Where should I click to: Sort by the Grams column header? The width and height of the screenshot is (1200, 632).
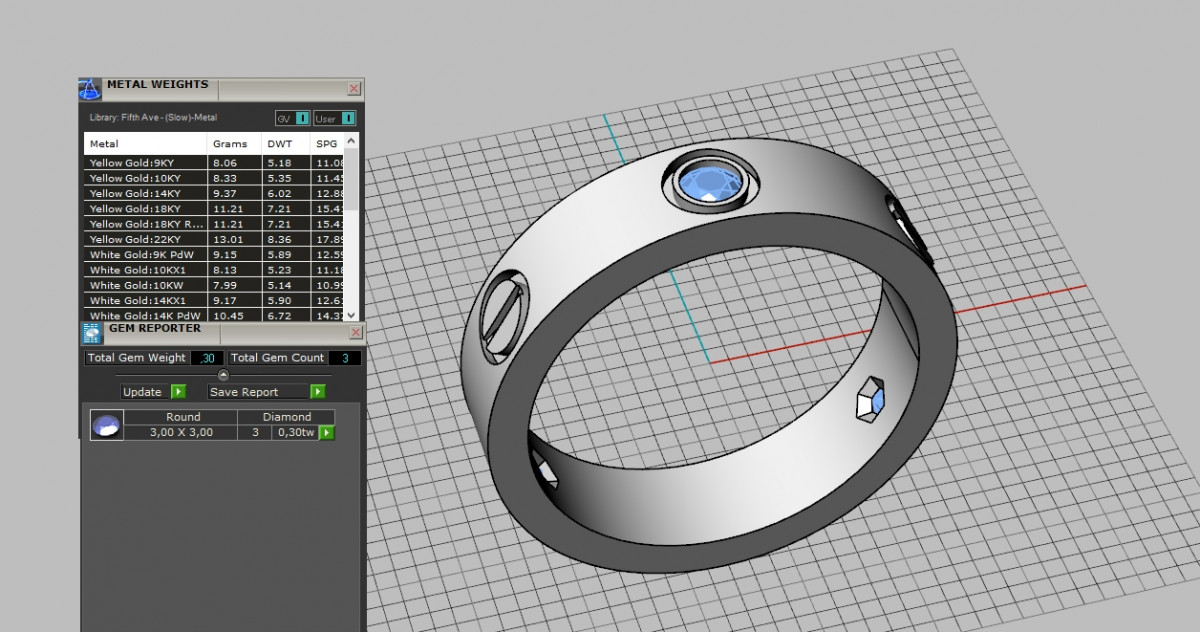[230, 144]
